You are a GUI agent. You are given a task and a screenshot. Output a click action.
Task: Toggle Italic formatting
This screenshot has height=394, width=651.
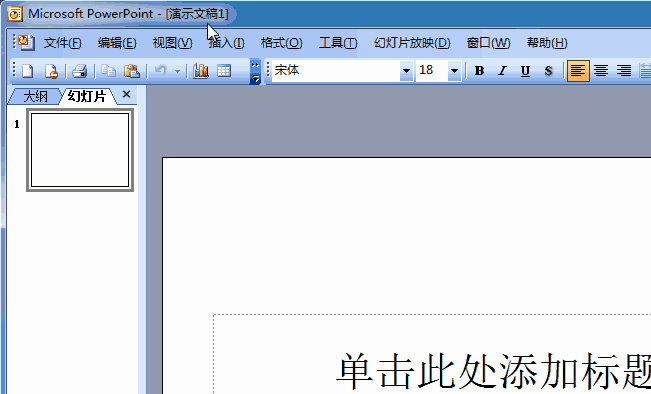pos(502,71)
